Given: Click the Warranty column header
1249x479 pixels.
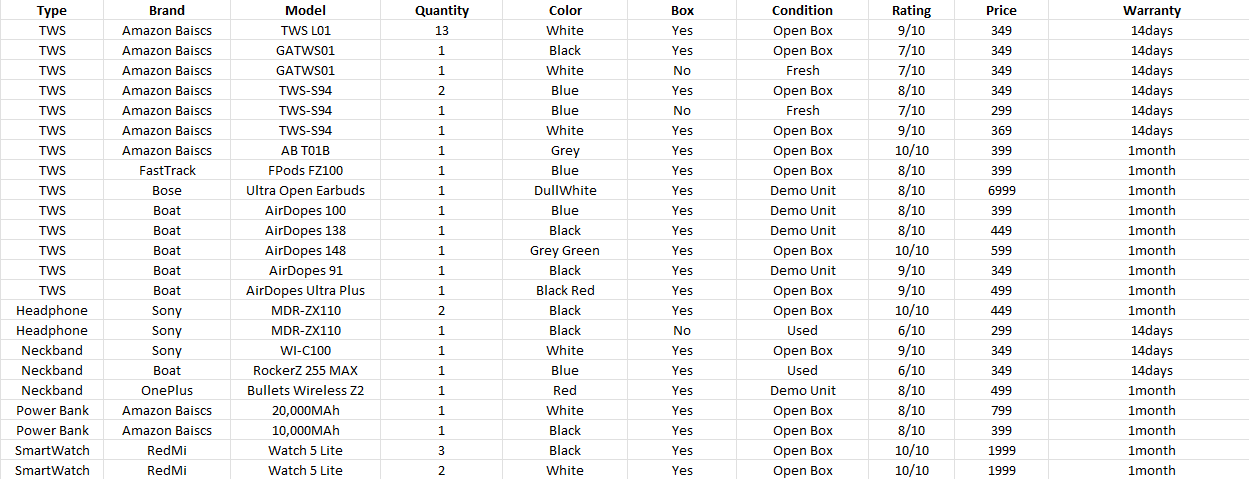Looking at the screenshot, I should point(1151,11).
